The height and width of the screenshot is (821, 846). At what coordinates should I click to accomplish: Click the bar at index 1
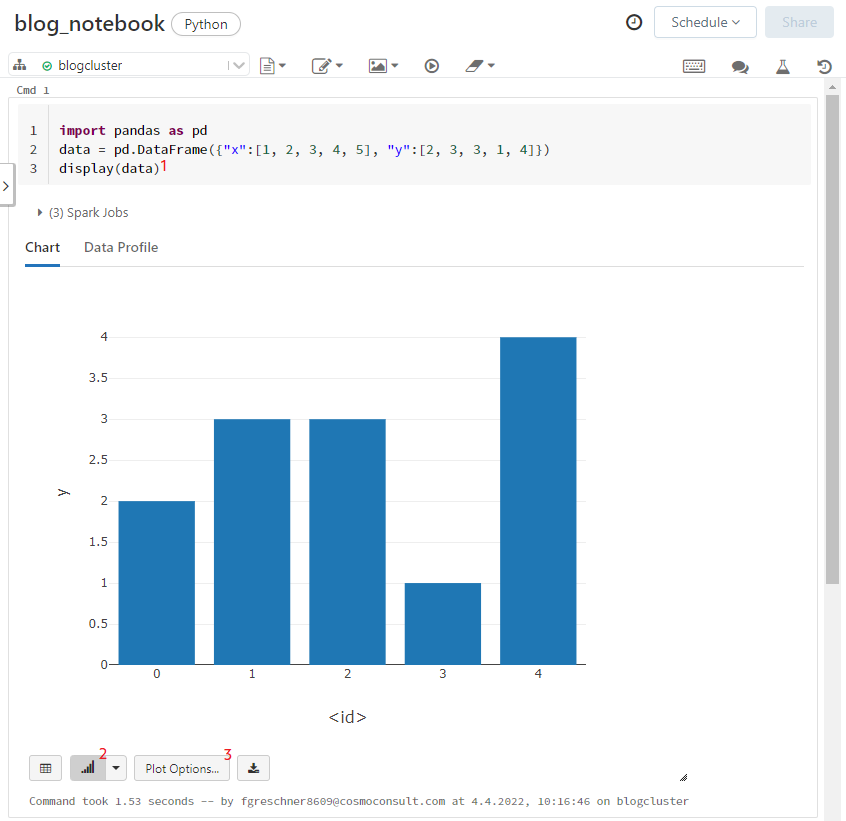(x=252, y=542)
